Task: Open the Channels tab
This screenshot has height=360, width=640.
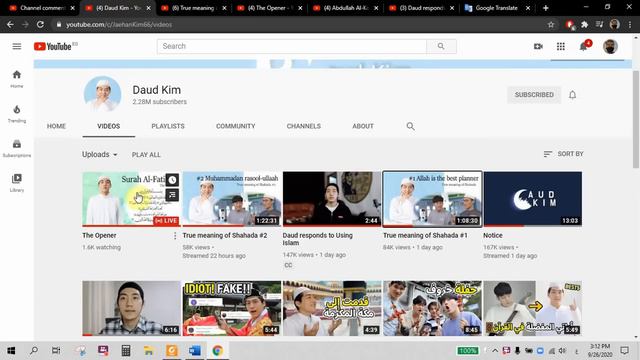Action: pos(304,126)
